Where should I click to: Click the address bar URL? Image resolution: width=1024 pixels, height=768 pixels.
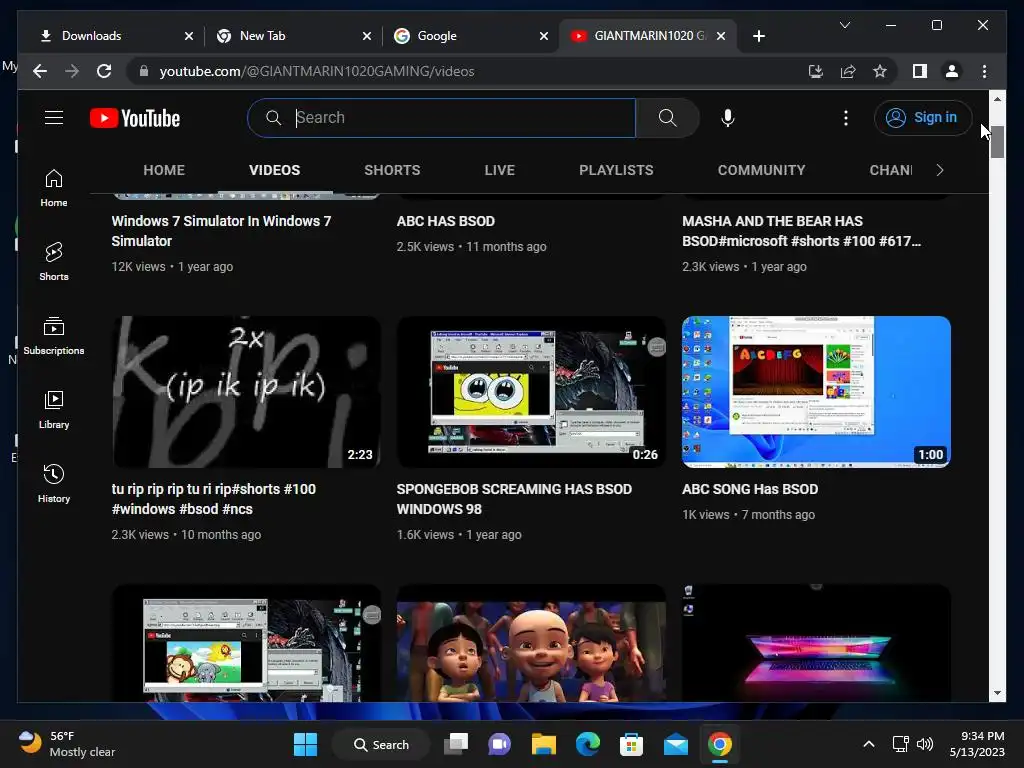317,71
